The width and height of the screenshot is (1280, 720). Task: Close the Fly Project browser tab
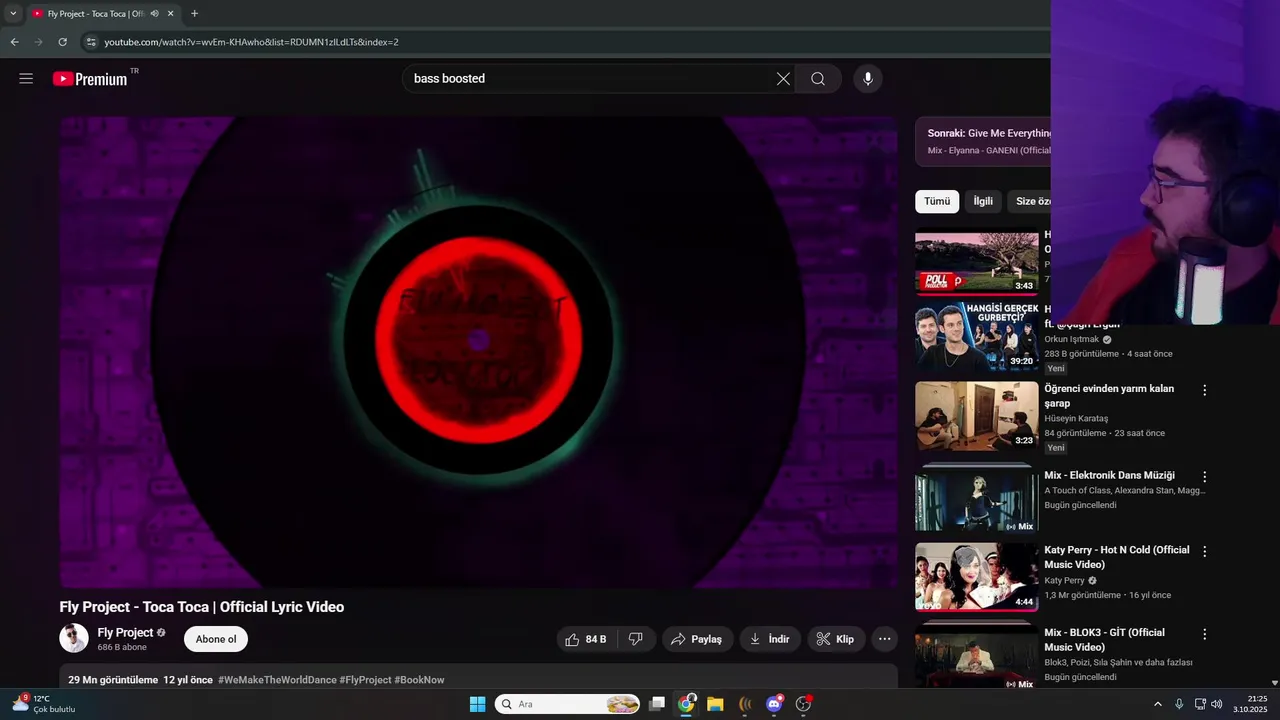point(170,14)
